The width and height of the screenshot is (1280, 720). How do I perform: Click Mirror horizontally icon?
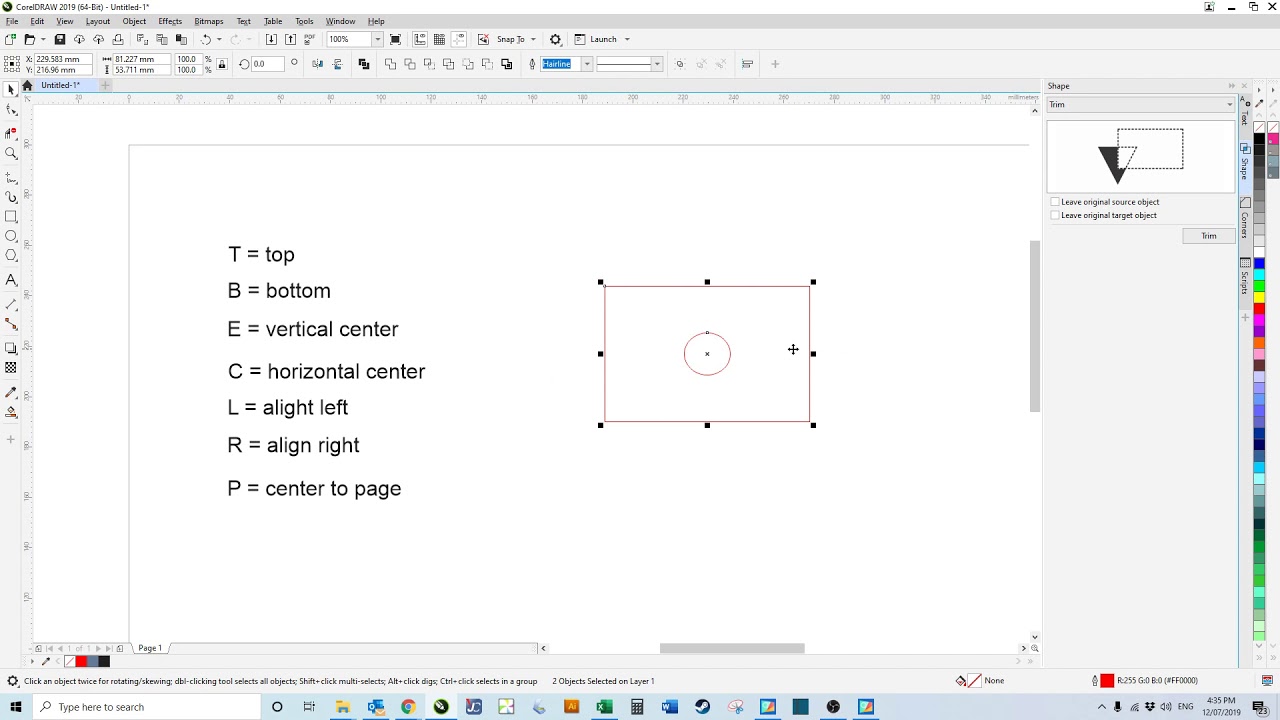(317, 64)
